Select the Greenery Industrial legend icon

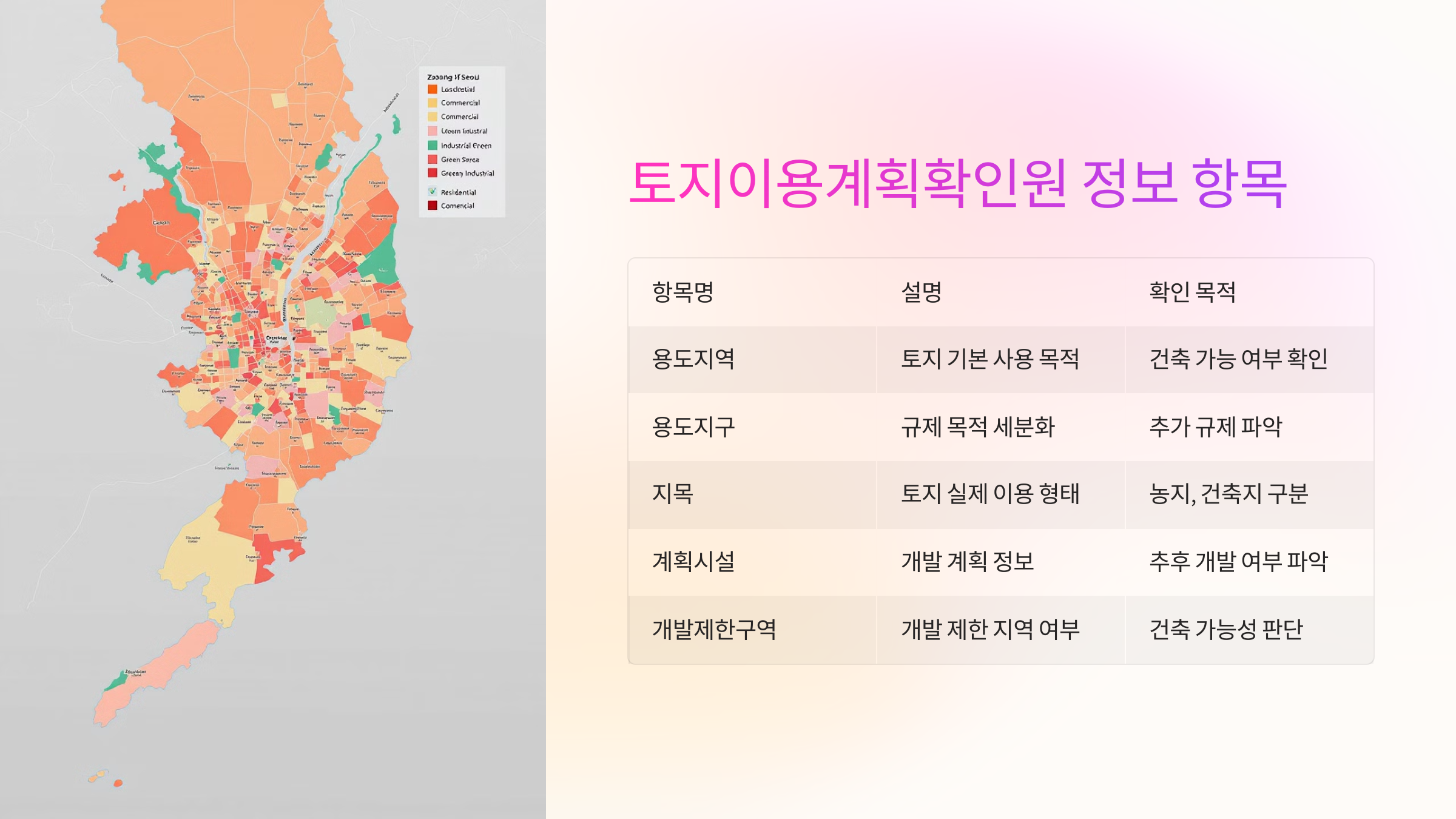point(432,174)
